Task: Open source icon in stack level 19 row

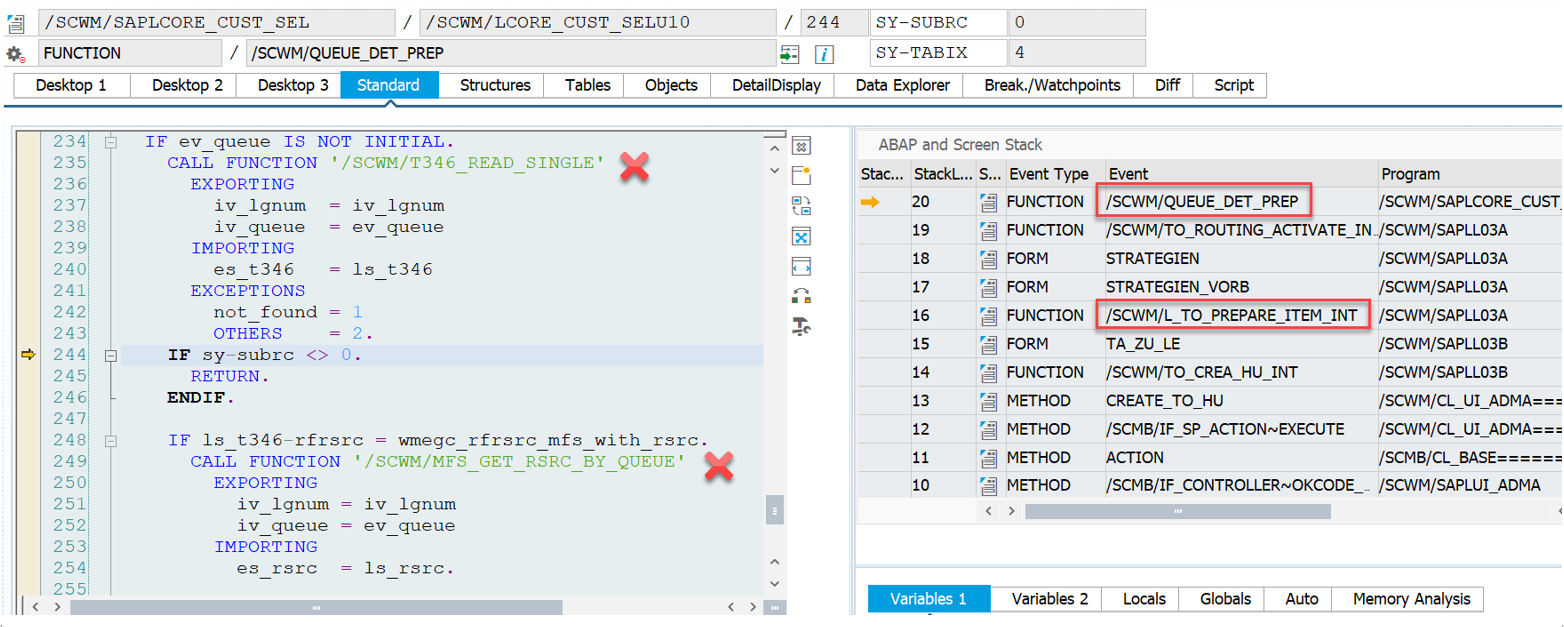Action: [987, 230]
